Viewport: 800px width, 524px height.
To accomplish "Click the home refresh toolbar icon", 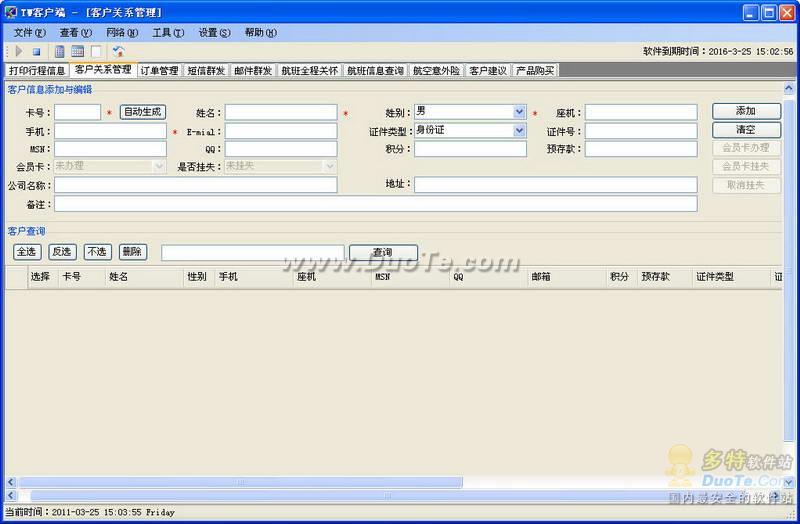I will point(118,51).
